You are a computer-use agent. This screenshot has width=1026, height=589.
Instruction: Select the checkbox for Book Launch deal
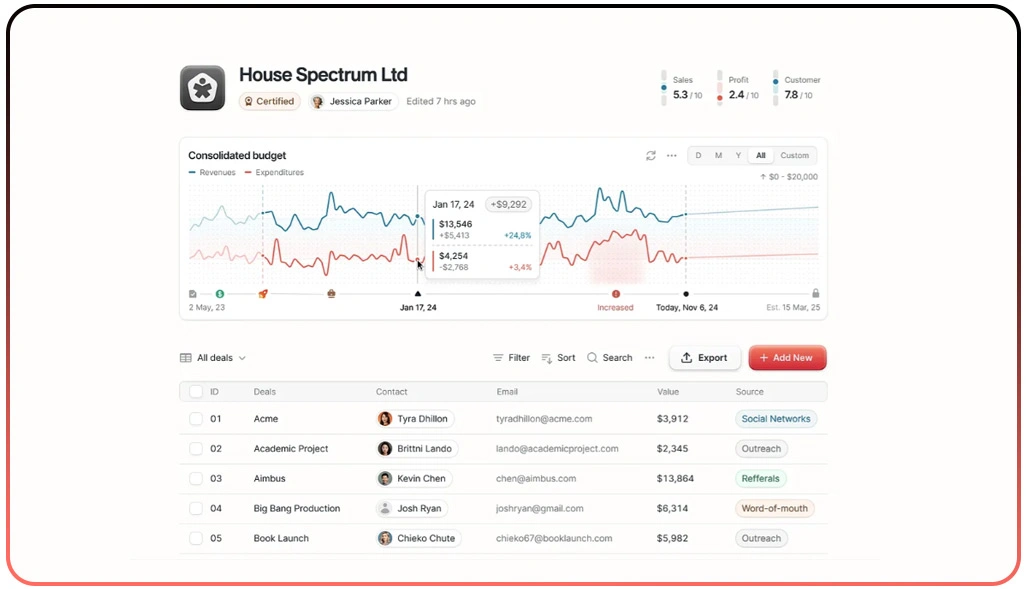pos(196,538)
